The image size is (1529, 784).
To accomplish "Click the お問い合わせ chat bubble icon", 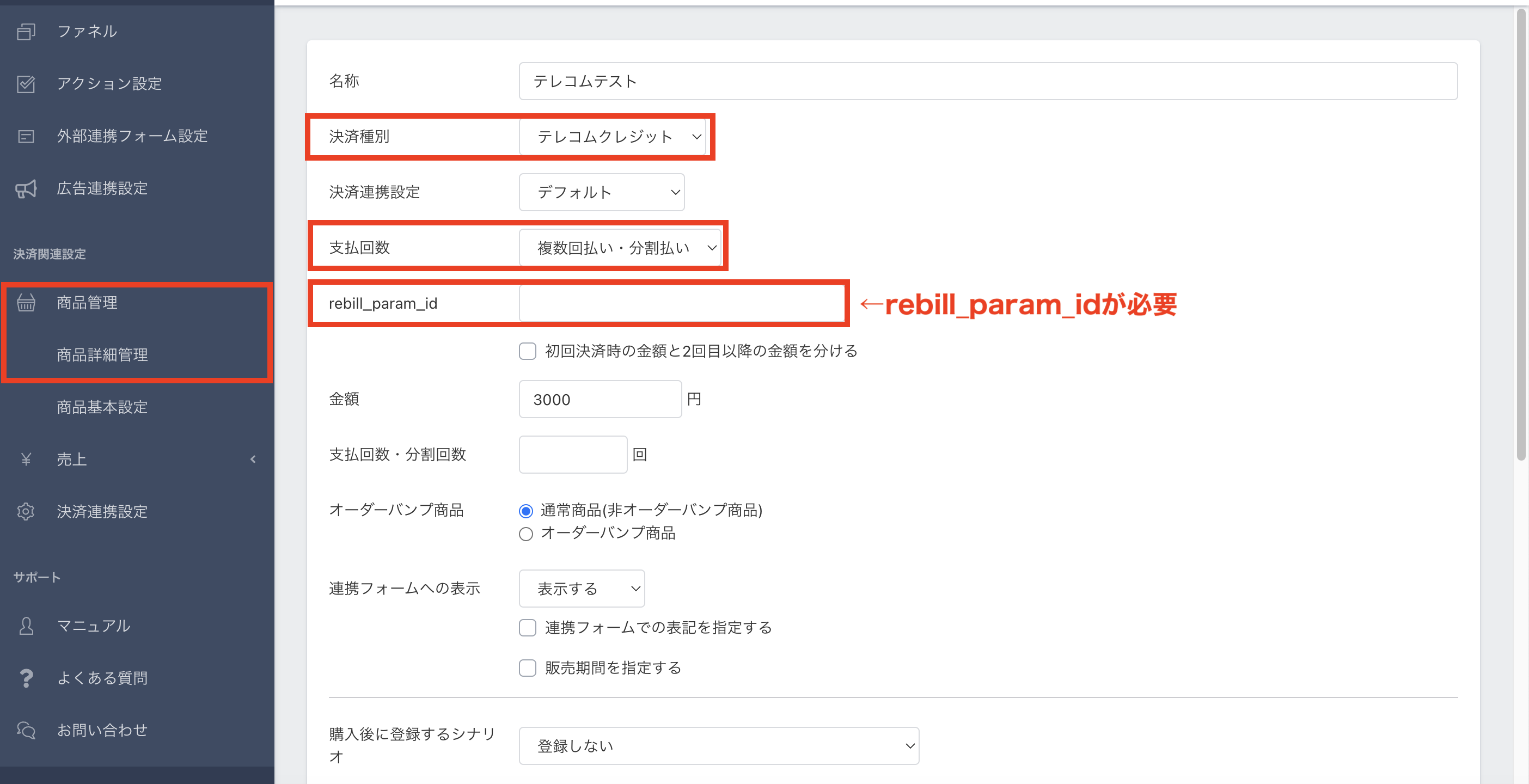I will point(26,730).
